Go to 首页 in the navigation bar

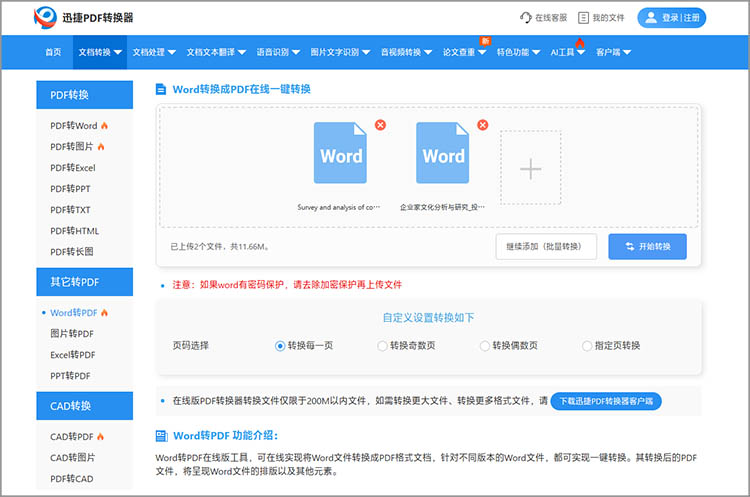pos(53,52)
